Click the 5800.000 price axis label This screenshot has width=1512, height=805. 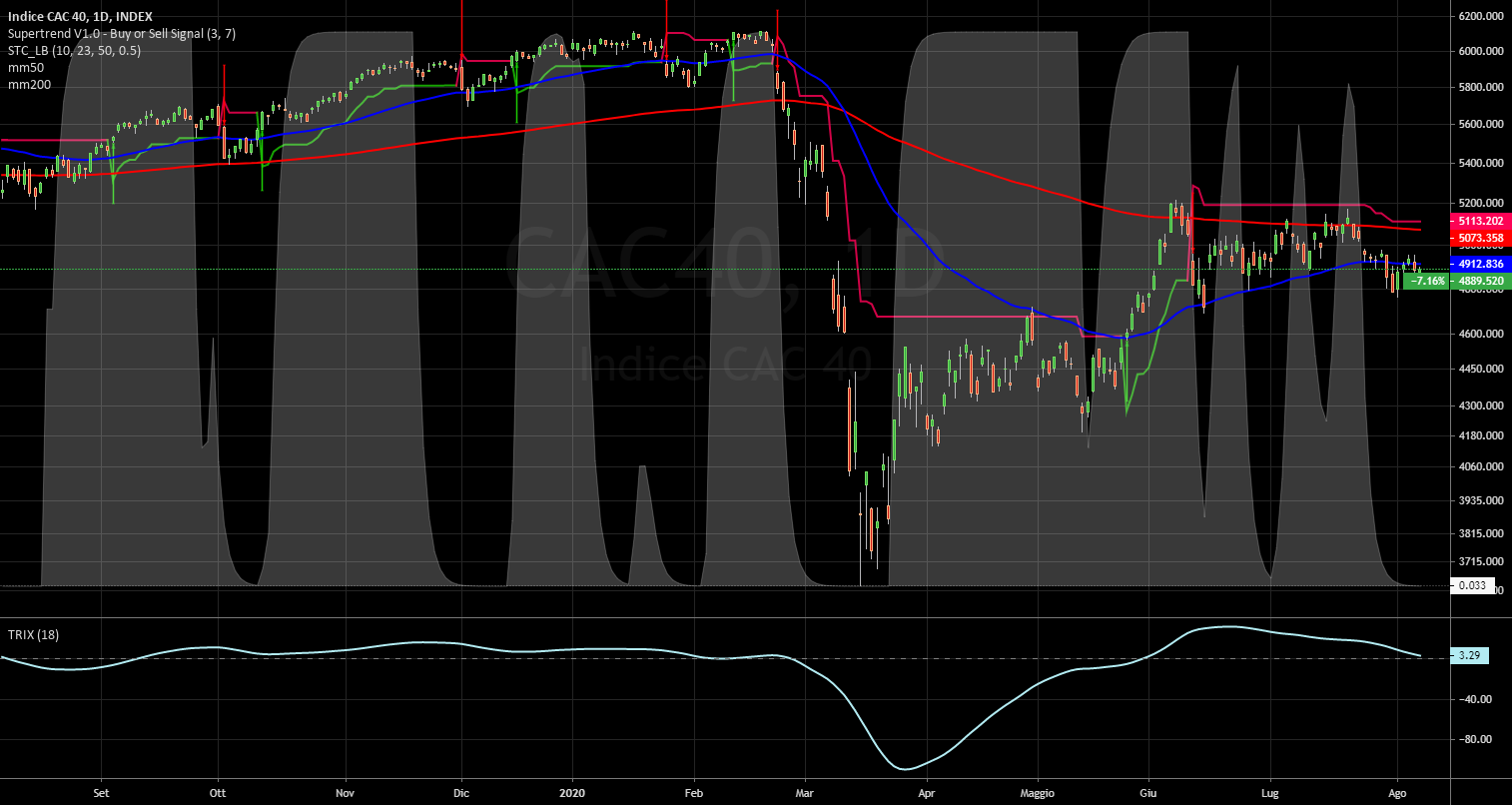pyautogui.click(x=1481, y=87)
